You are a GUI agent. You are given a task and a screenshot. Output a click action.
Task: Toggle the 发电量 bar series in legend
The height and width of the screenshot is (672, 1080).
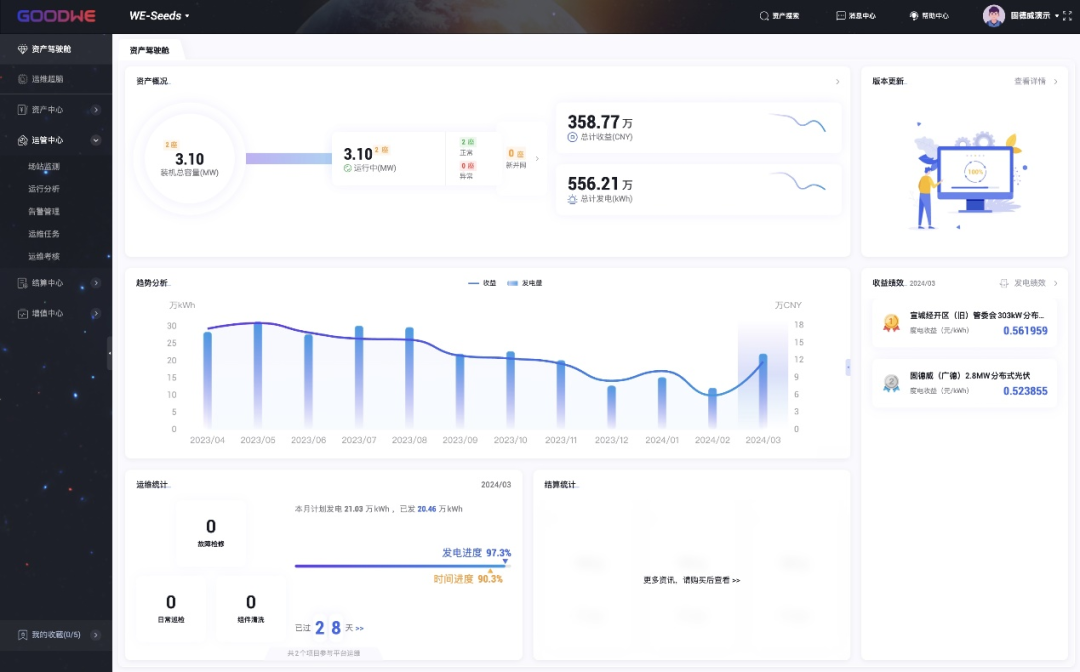(524, 283)
